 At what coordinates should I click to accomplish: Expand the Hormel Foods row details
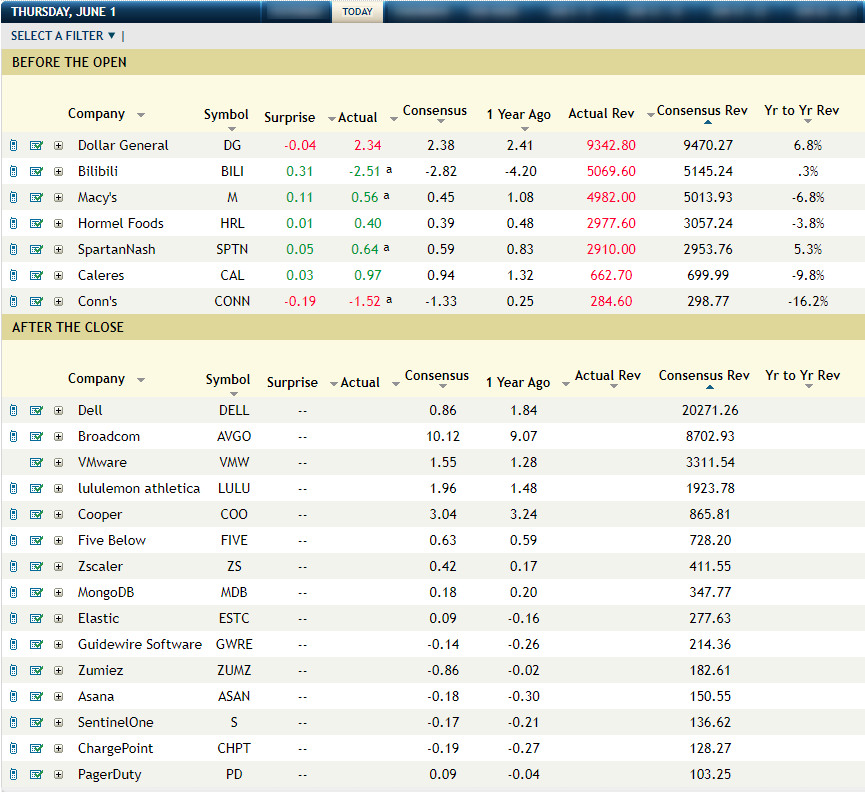click(58, 223)
